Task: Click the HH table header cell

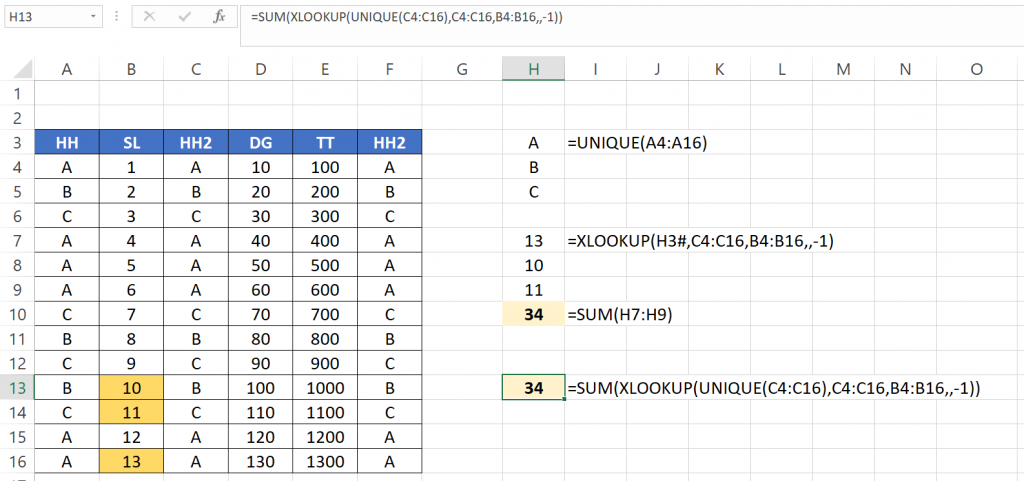Action: pos(67,143)
